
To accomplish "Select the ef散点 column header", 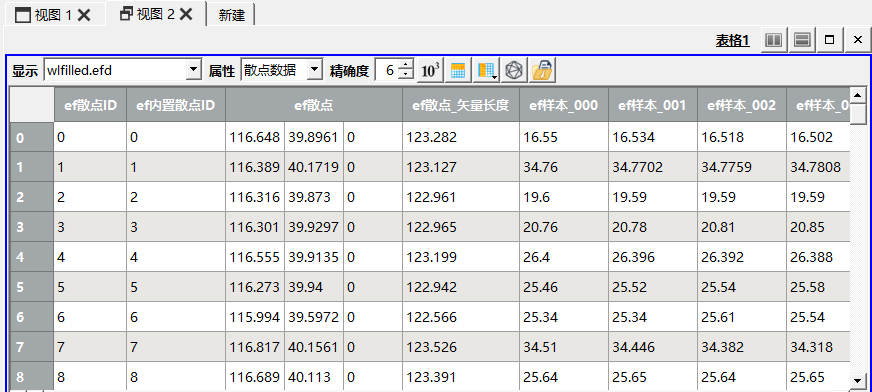I will [314, 105].
